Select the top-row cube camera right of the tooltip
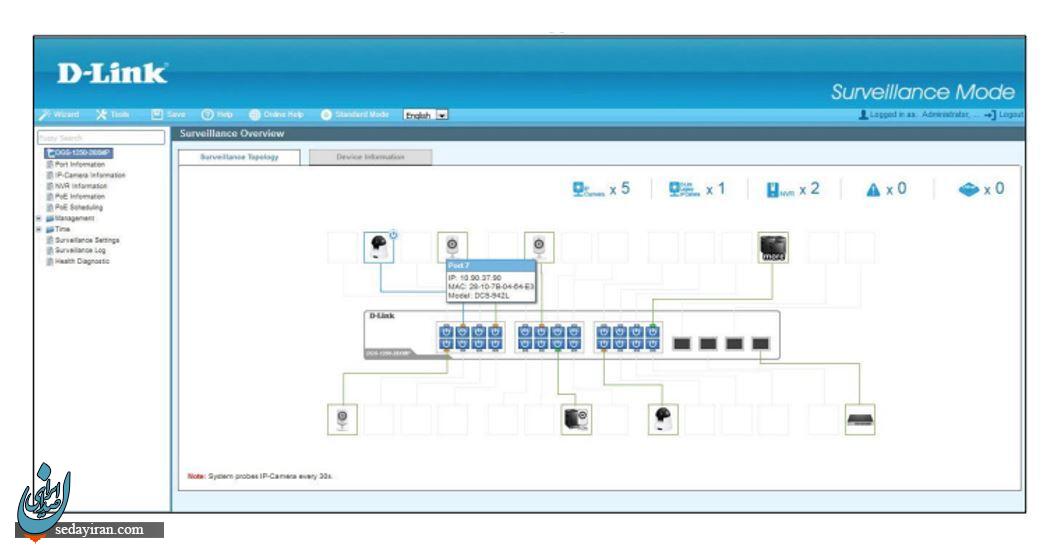Screen dimensions: 1047x556 tap(539, 247)
